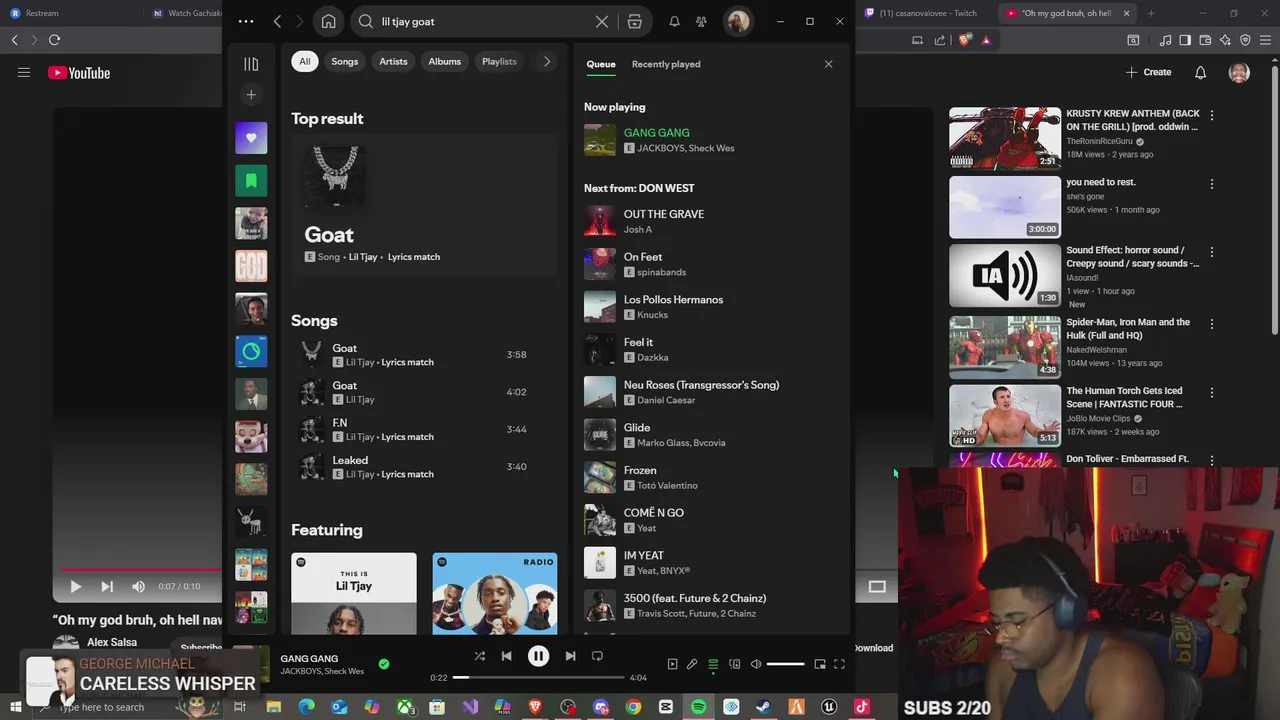The image size is (1280, 720).
Task: Select OUT THE GRAVE in queue
Action: (712, 221)
